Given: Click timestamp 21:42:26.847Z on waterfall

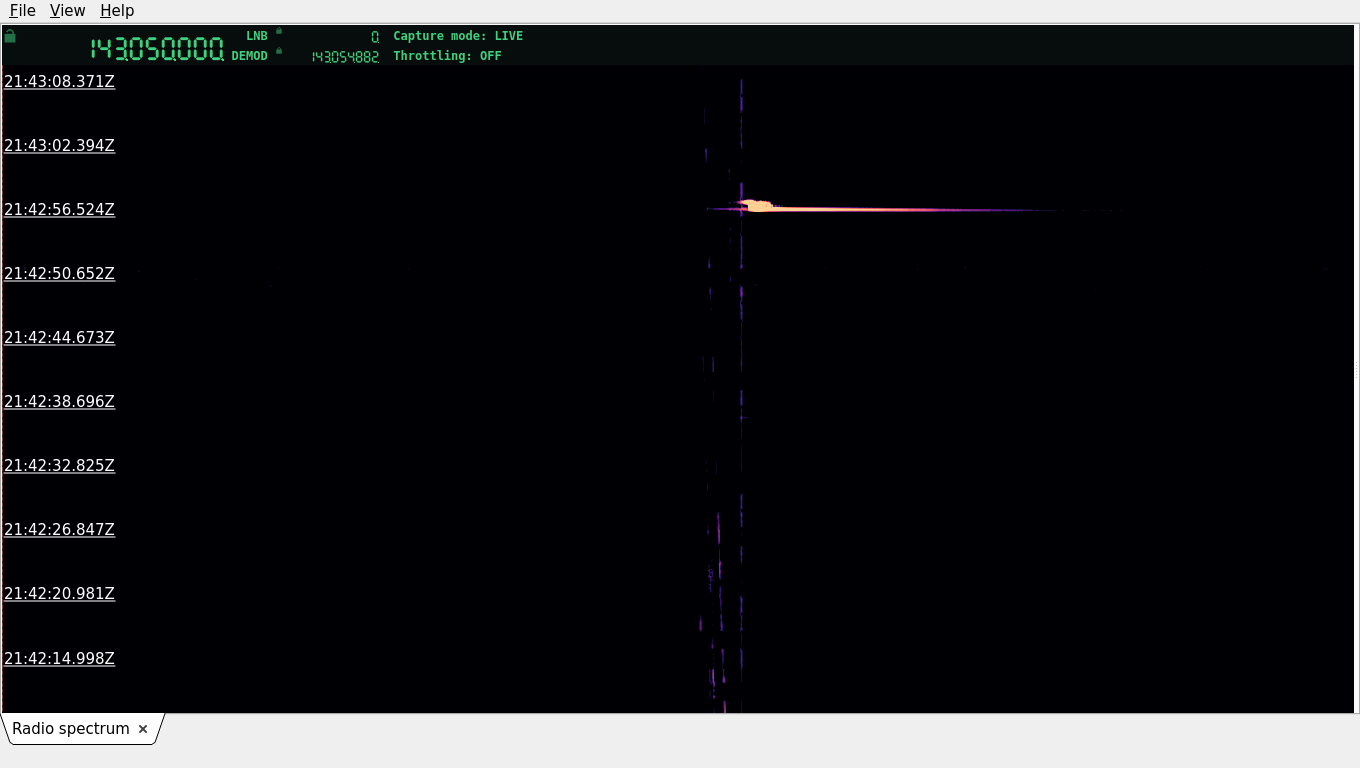Looking at the screenshot, I should [59, 529].
